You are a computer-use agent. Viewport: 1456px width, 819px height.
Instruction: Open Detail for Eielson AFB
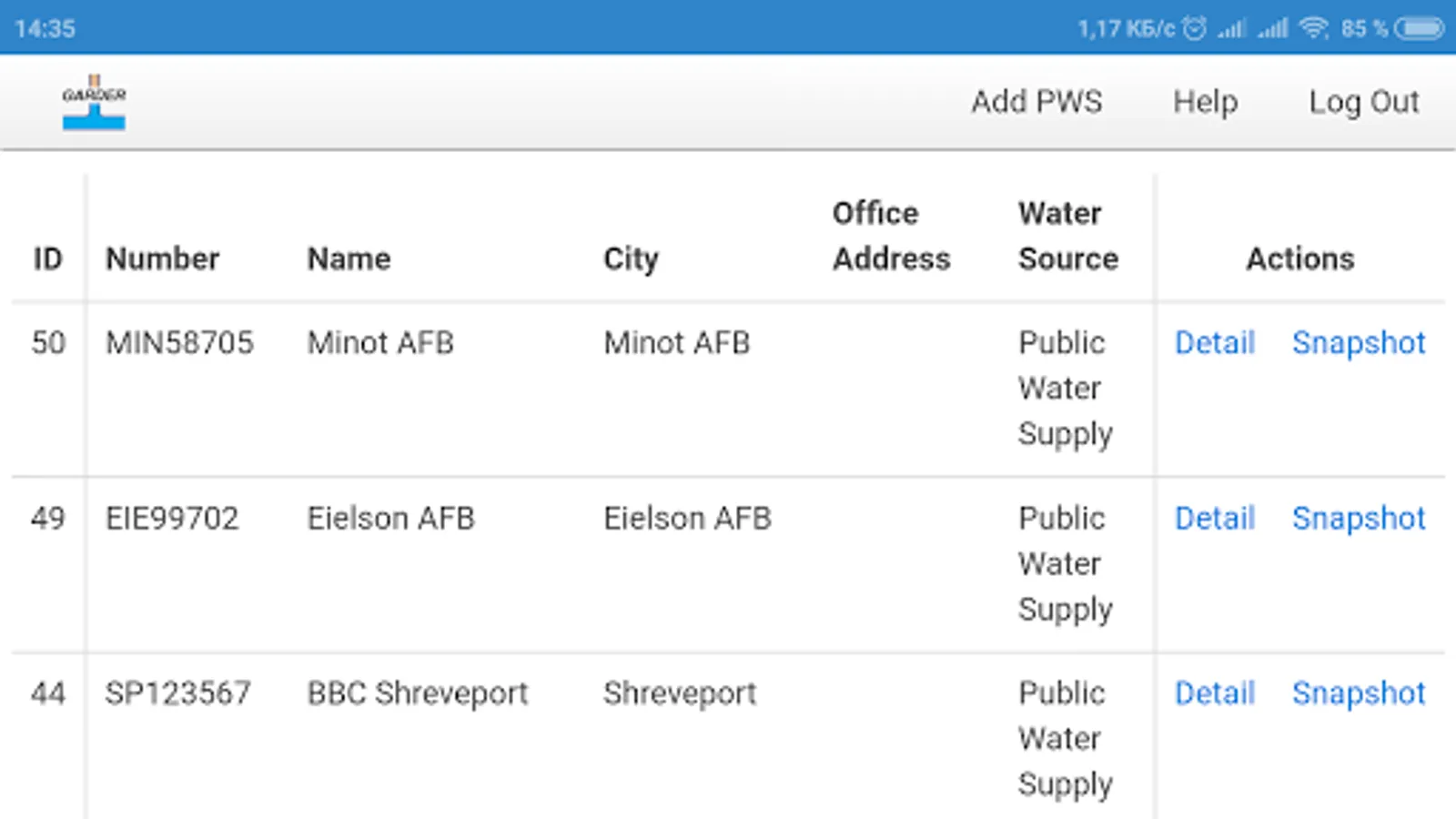pos(1215,519)
